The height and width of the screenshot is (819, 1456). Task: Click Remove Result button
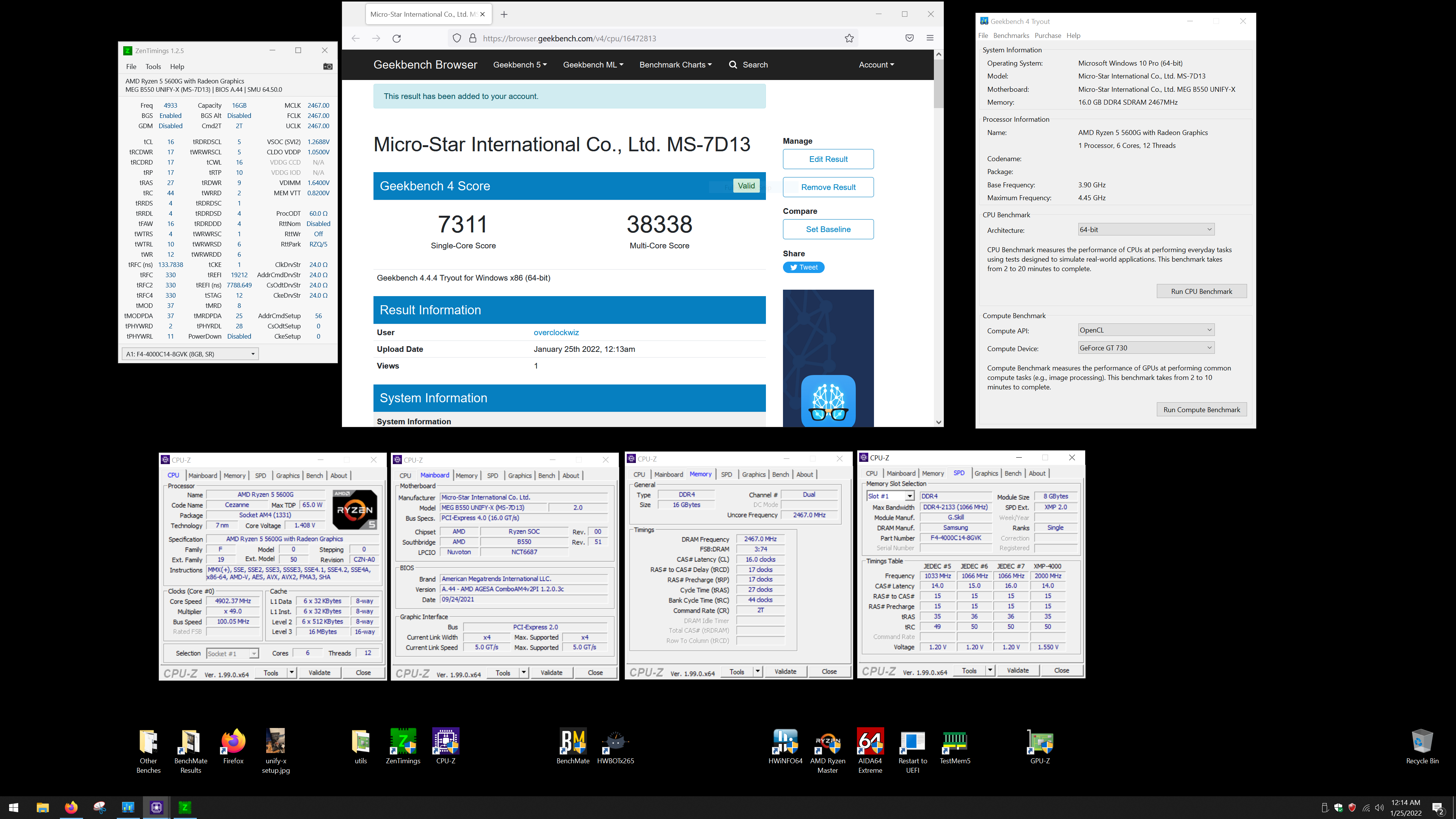tap(828, 187)
